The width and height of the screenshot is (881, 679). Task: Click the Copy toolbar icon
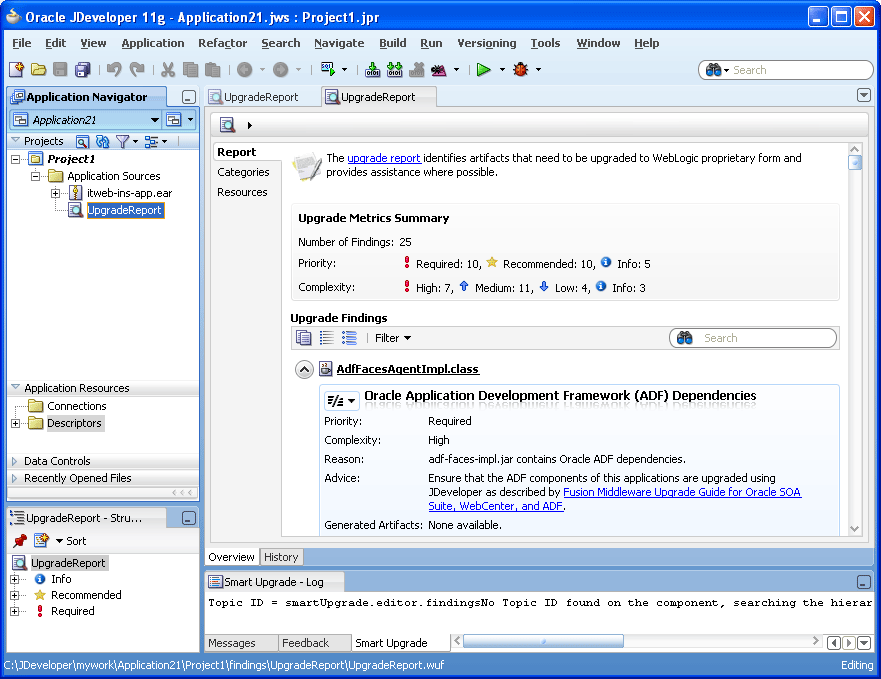190,70
